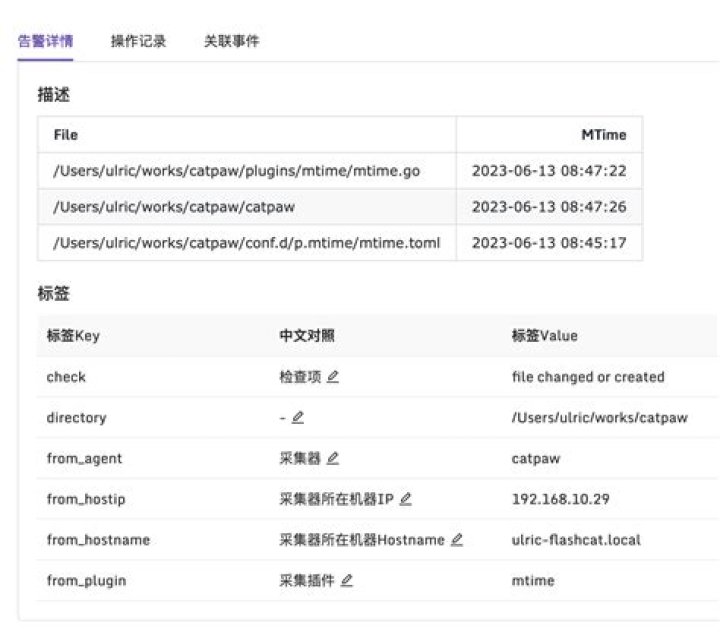Edit the Chinese label for check
The height and width of the screenshot is (632, 720).
[x=333, y=377]
